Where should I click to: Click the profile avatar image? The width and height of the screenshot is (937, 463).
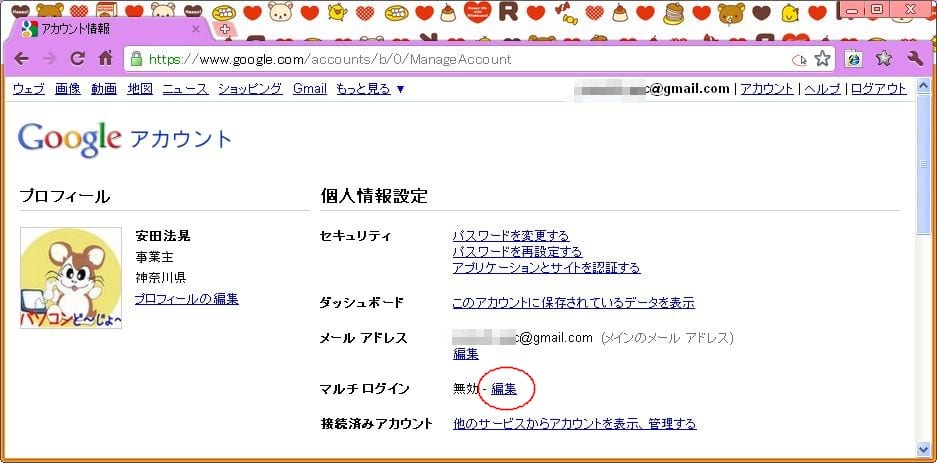click(x=71, y=278)
